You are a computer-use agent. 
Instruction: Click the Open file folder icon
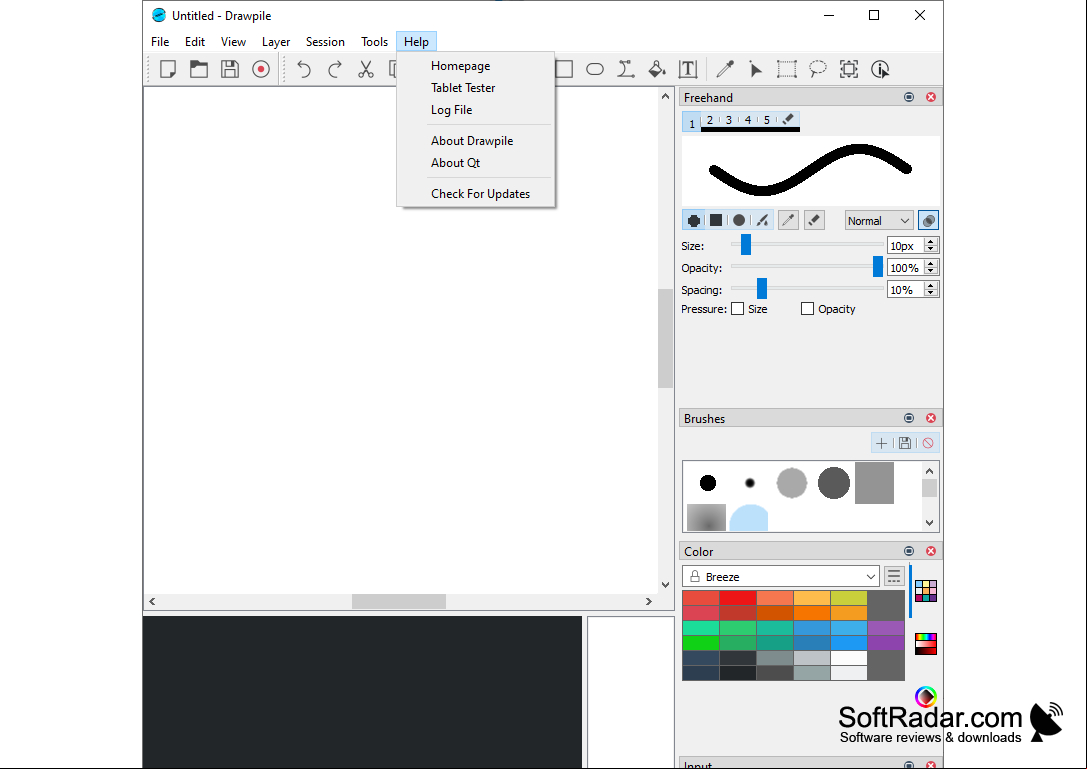[199, 69]
